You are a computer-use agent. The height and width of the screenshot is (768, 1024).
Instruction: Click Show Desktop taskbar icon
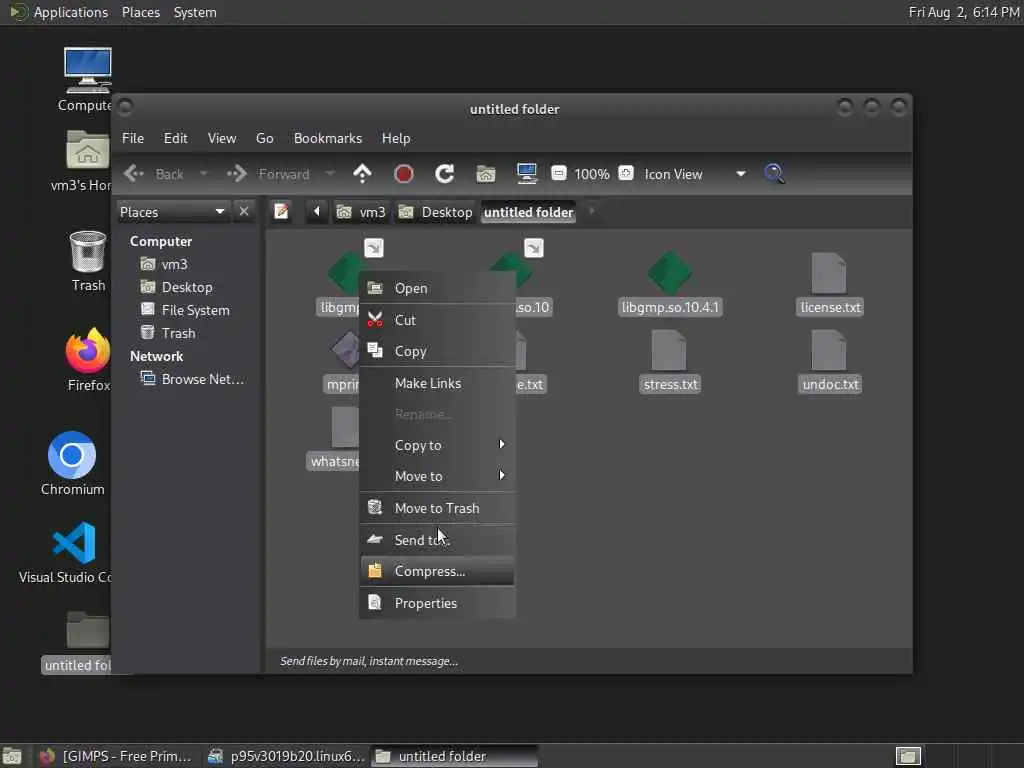pos(12,756)
